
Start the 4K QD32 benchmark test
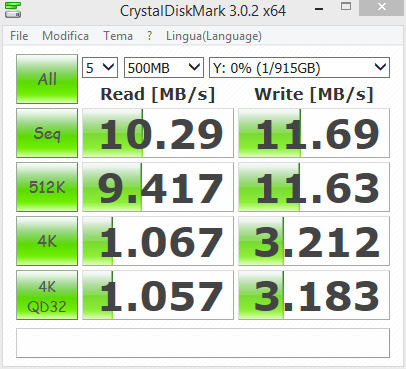pos(47,295)
